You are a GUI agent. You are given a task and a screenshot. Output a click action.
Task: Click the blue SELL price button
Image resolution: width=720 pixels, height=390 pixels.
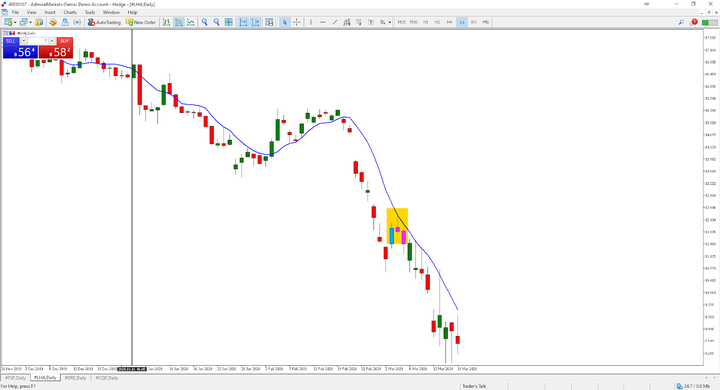(x=20, y=52)
